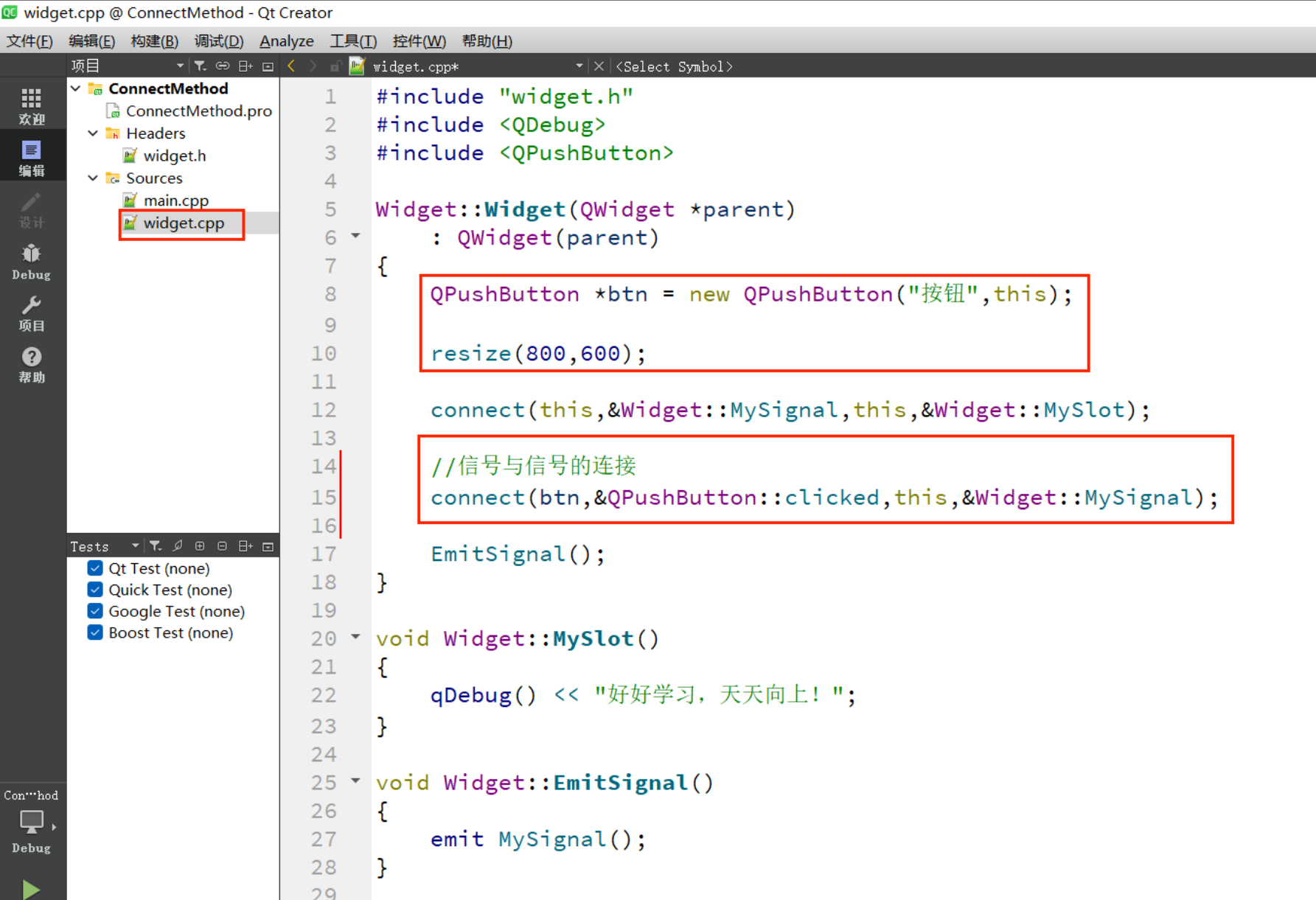Click the leaf icon in Tests toolbar

[178, 546]
